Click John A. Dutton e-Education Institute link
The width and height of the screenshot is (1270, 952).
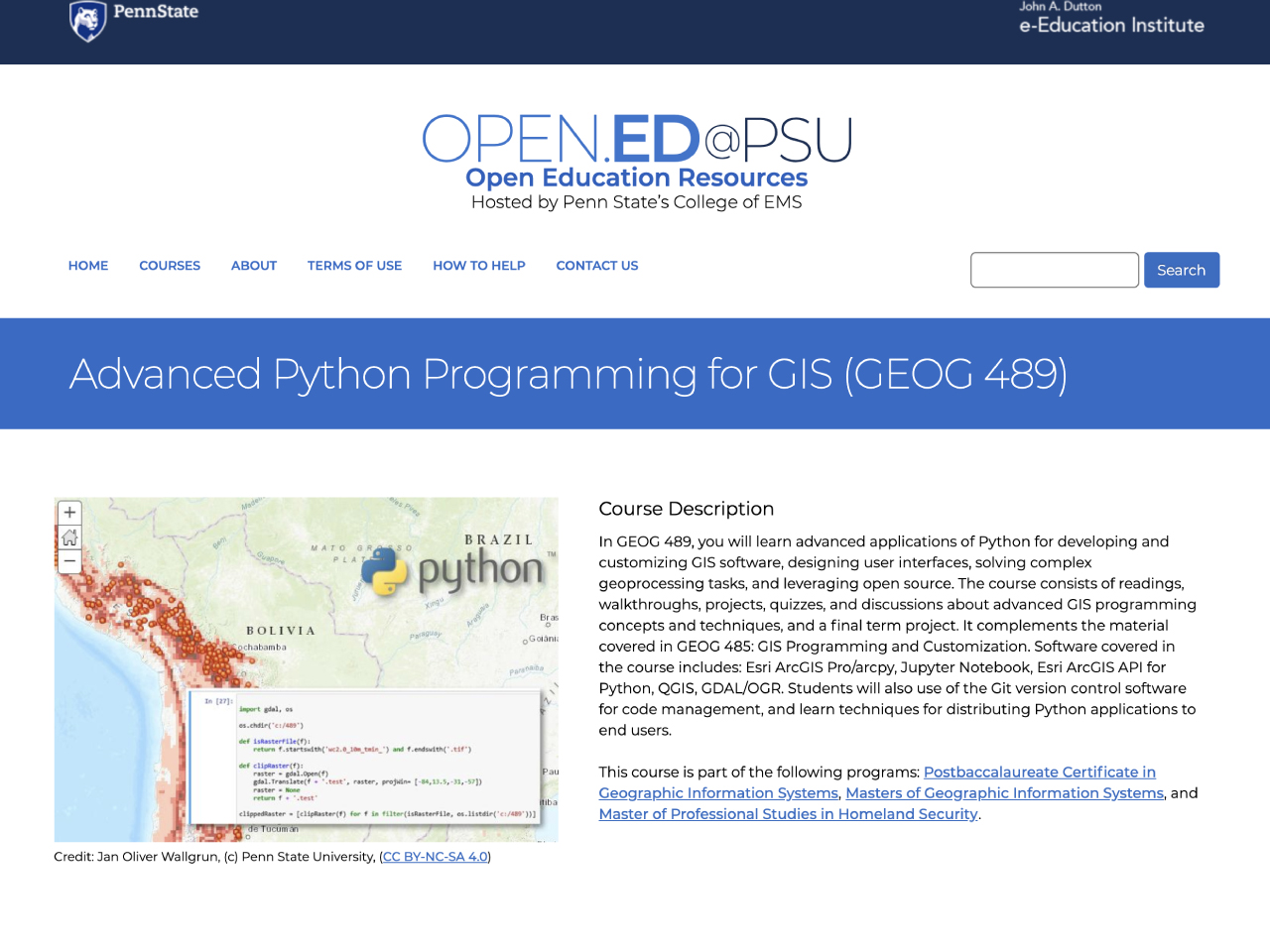point(1111,19)
